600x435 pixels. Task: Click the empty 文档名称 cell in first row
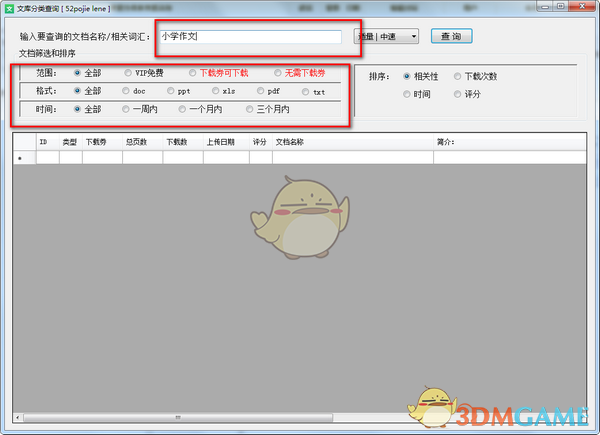(353, 158)
